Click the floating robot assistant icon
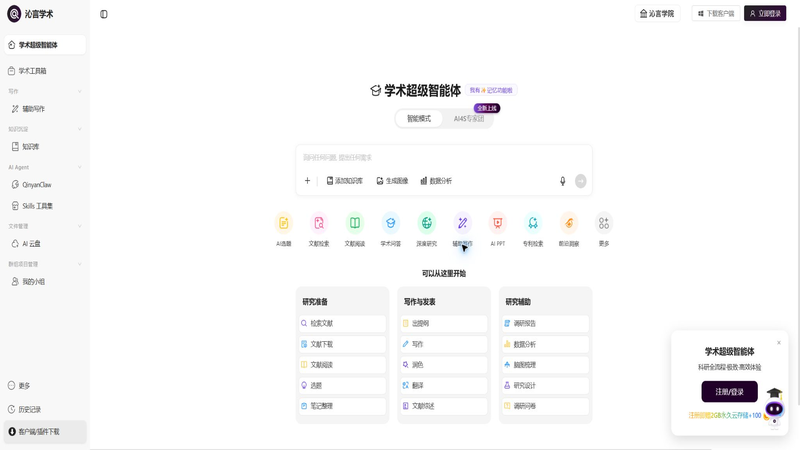The height and width of the screenshot is (450, 800). click(774, 409)
